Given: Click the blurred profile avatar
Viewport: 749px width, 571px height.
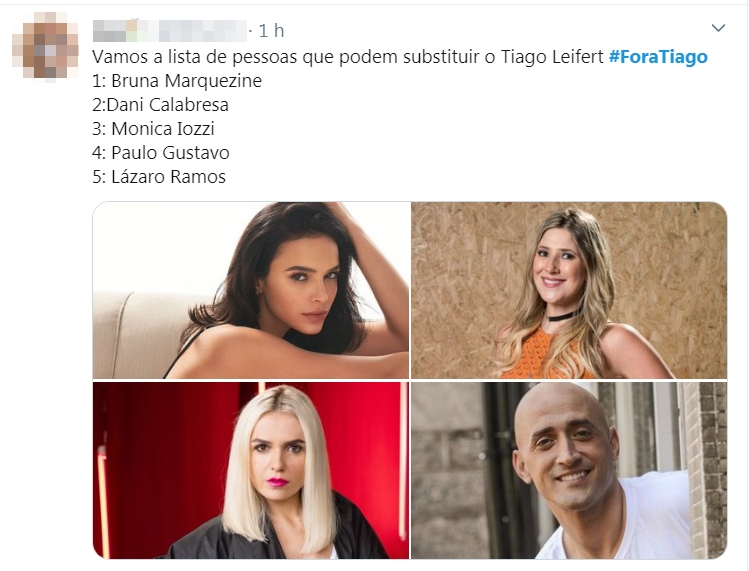Looking at the screenshot, I should (45, 45).
